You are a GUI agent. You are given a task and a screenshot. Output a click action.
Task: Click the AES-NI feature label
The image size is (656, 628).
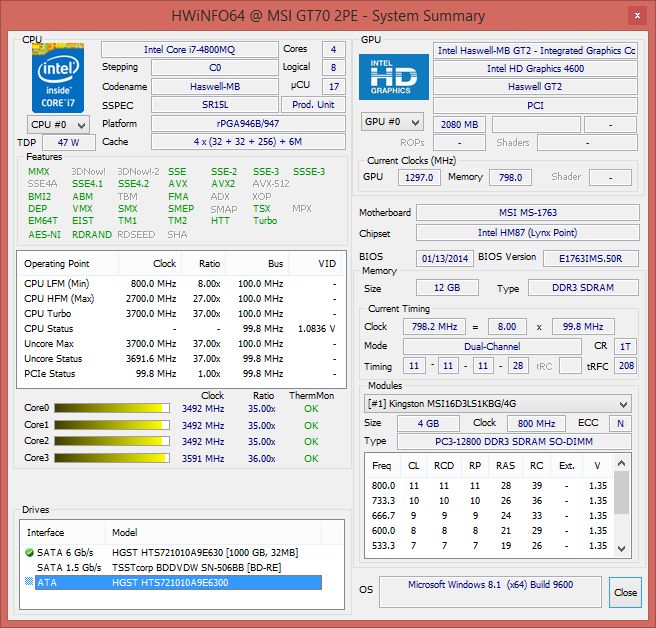point(44,235)
